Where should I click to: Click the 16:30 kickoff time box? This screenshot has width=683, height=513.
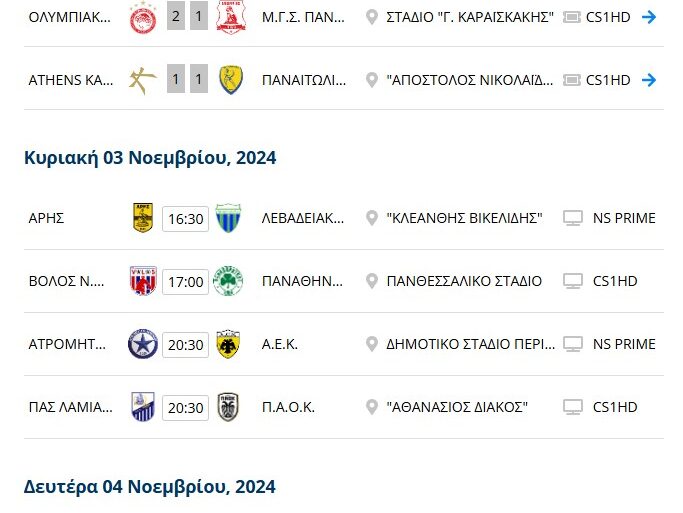pos(185,219)
